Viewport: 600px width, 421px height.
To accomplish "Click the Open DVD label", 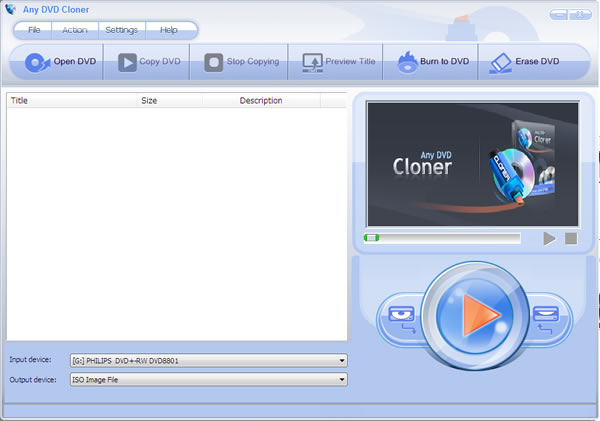I will (75, 61).
